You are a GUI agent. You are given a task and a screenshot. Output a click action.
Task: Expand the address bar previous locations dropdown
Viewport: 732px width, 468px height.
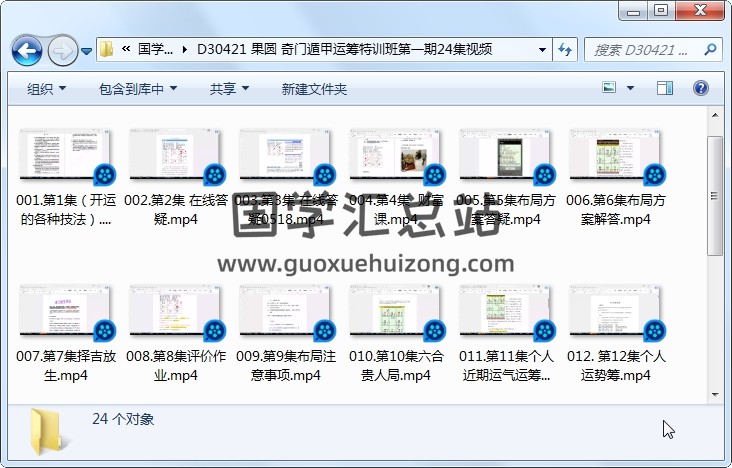[x=542, y=49]
